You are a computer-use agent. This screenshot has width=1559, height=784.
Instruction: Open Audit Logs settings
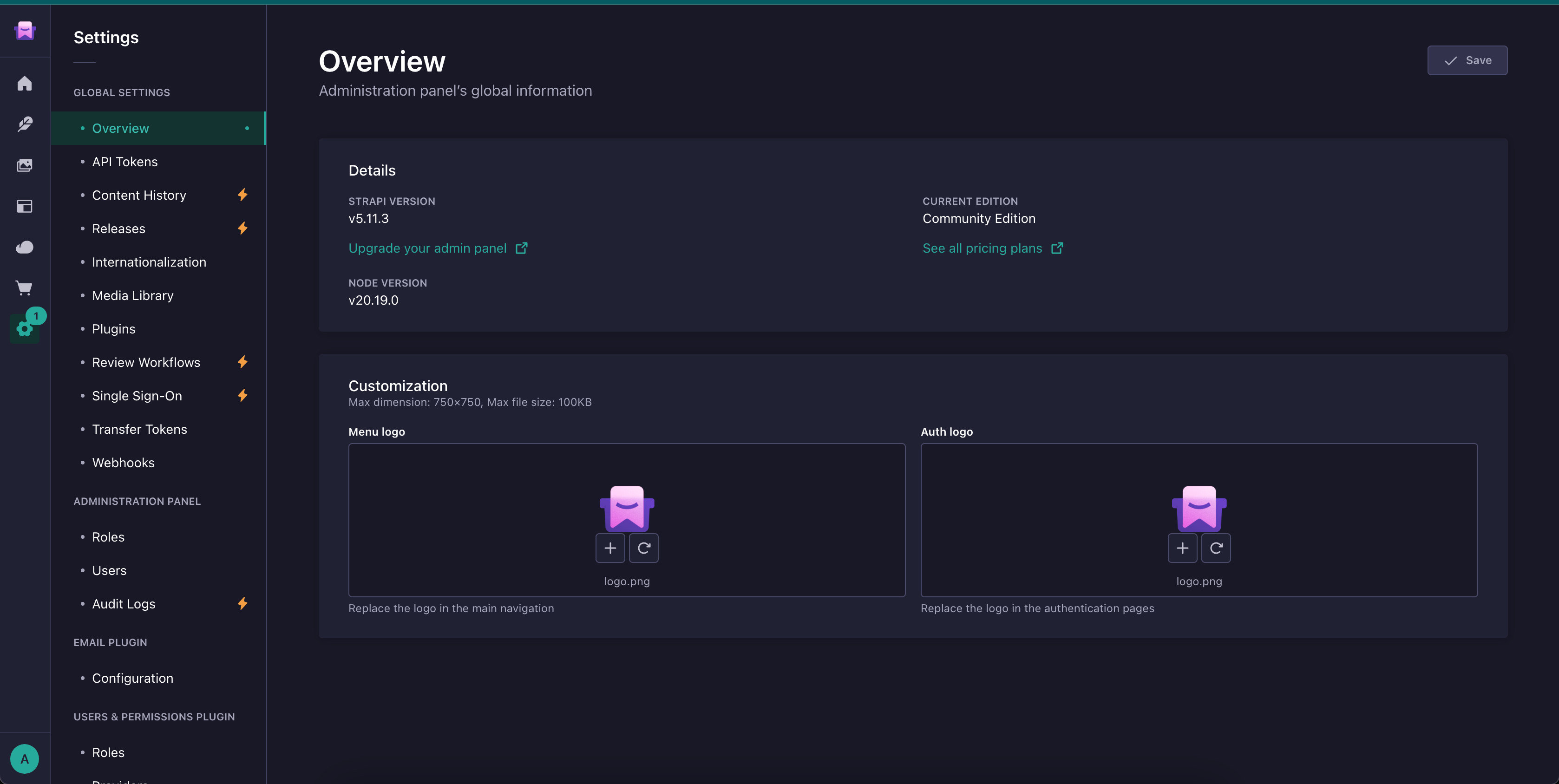point(158,604)
